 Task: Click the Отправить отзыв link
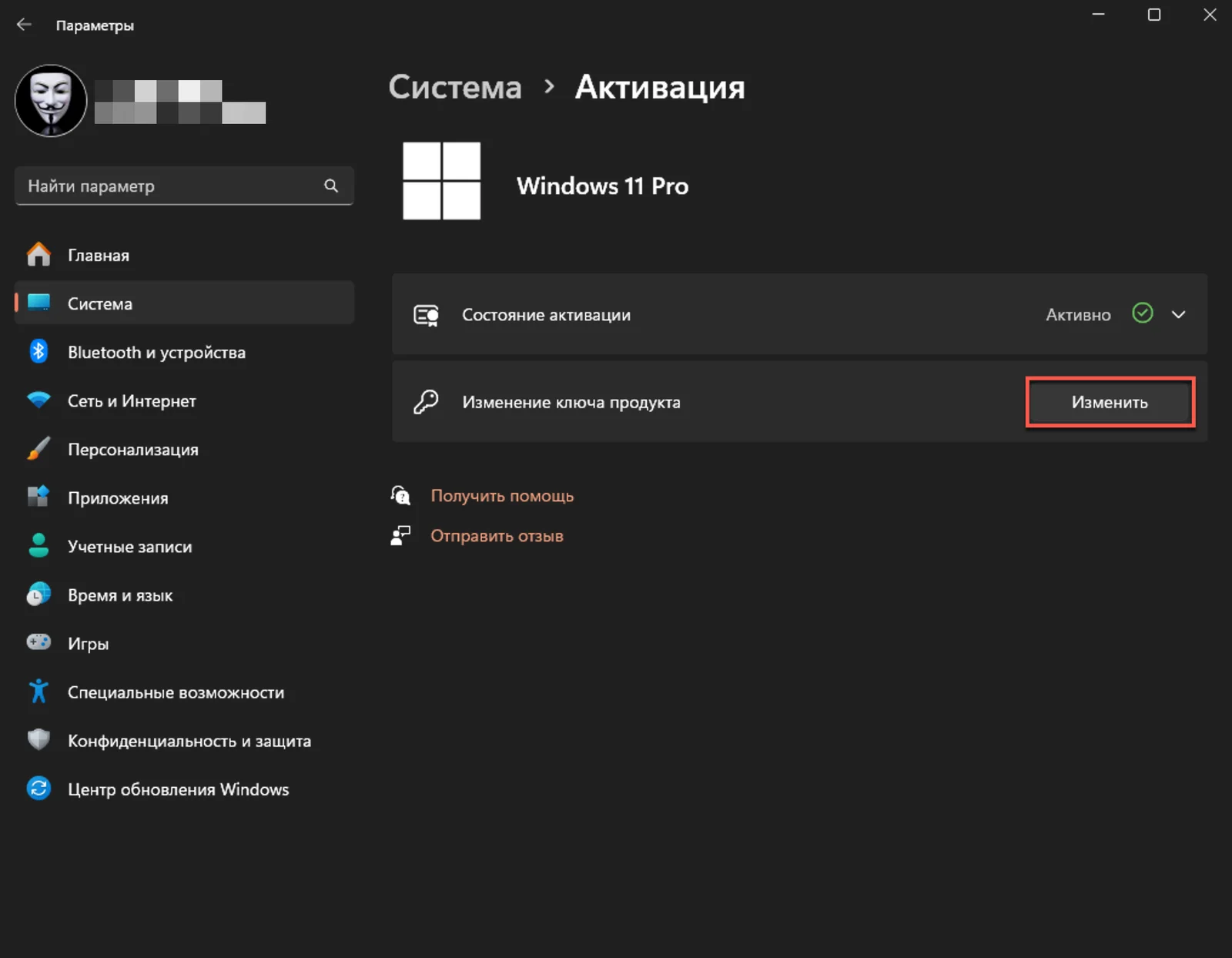click(497, 535)
